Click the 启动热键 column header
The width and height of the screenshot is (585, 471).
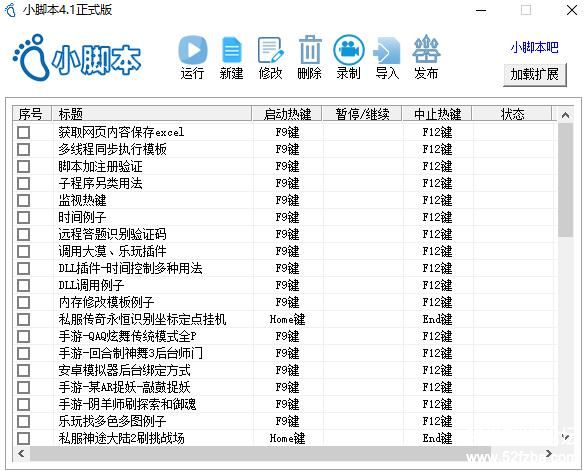click(287, 114)
